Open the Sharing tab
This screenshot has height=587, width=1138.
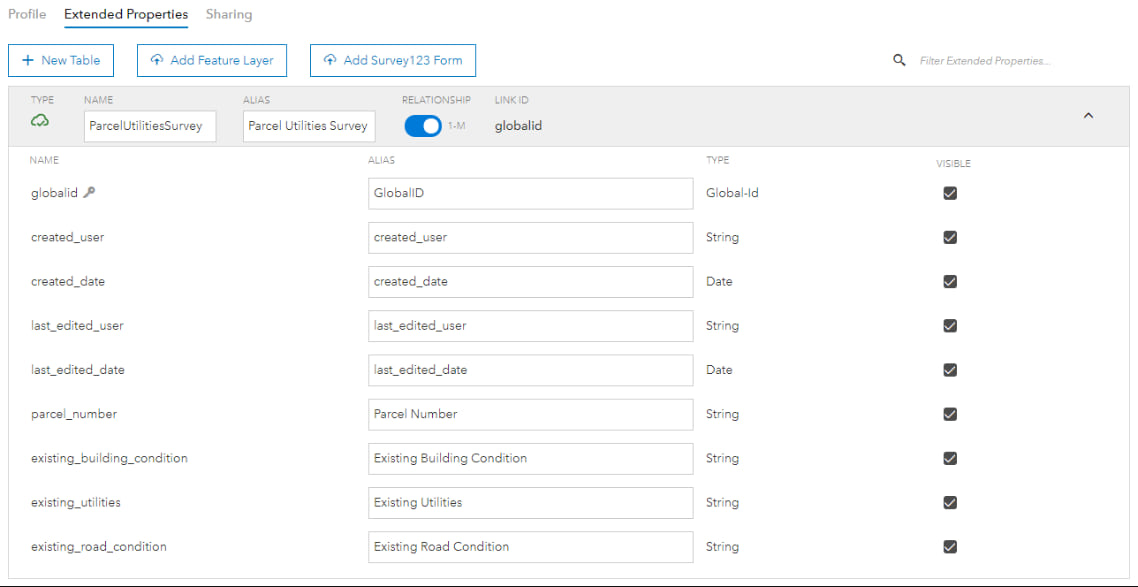click(229, 15)
